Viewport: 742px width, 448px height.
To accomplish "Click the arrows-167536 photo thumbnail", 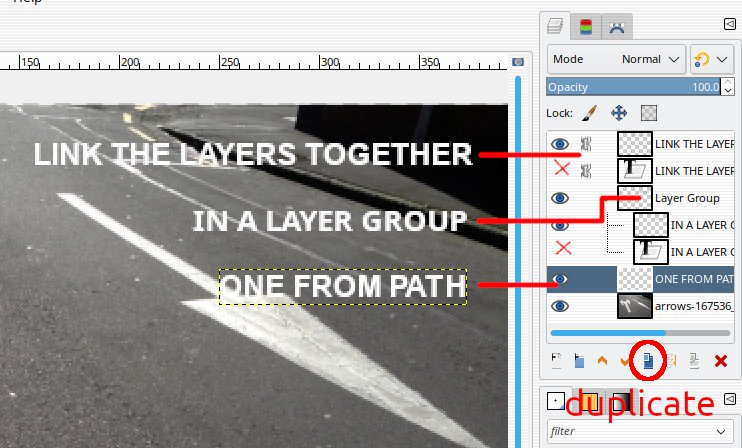I will [635, 306].
